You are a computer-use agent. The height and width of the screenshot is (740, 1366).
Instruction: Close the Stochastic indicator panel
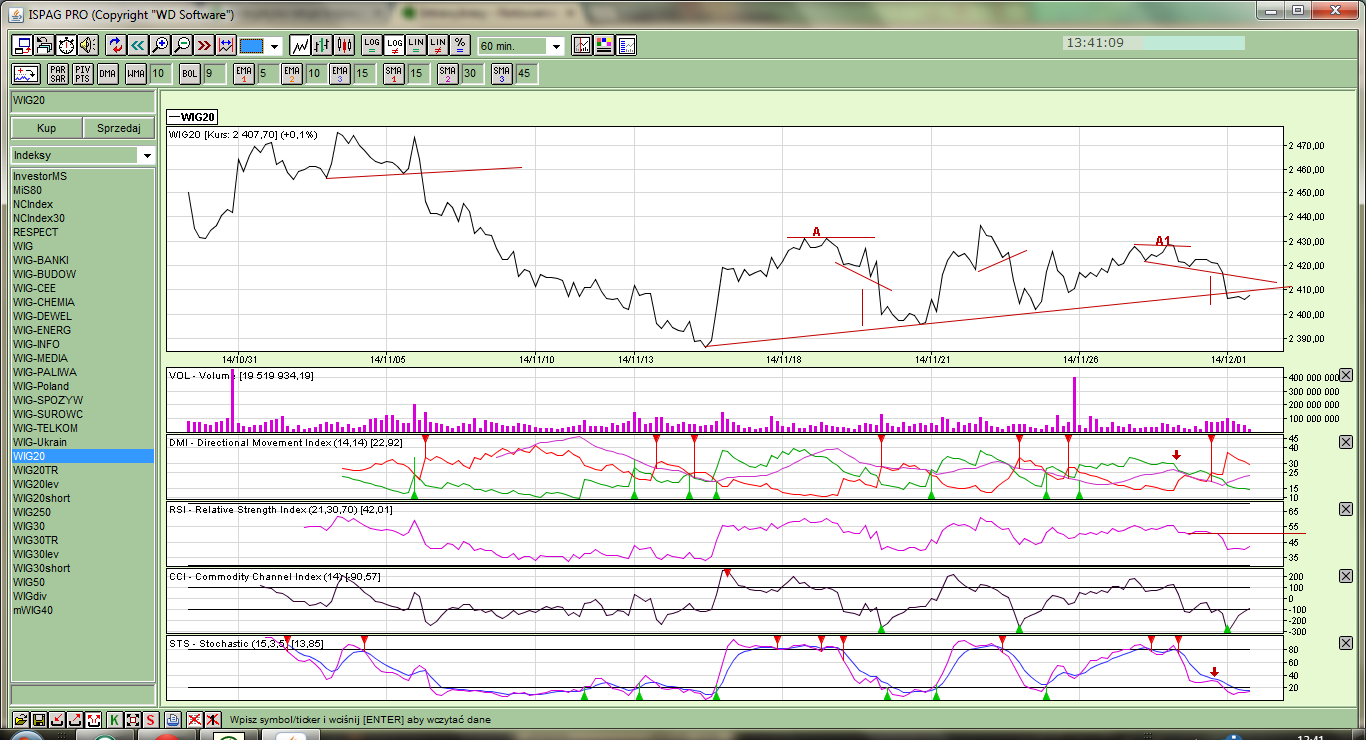point(1345,643)
